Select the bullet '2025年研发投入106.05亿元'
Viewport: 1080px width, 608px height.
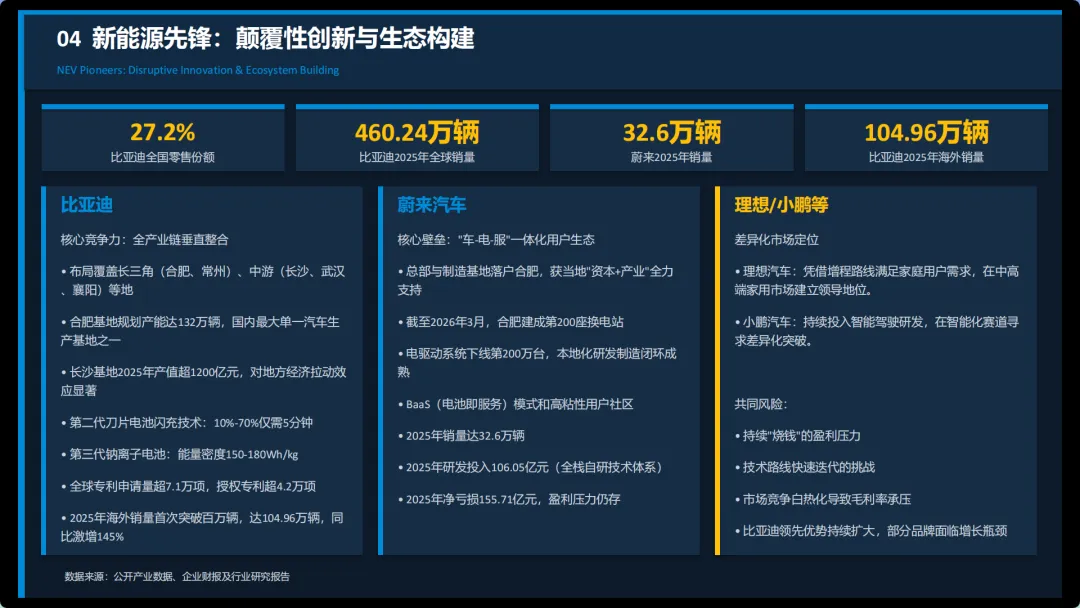[530, 468]
